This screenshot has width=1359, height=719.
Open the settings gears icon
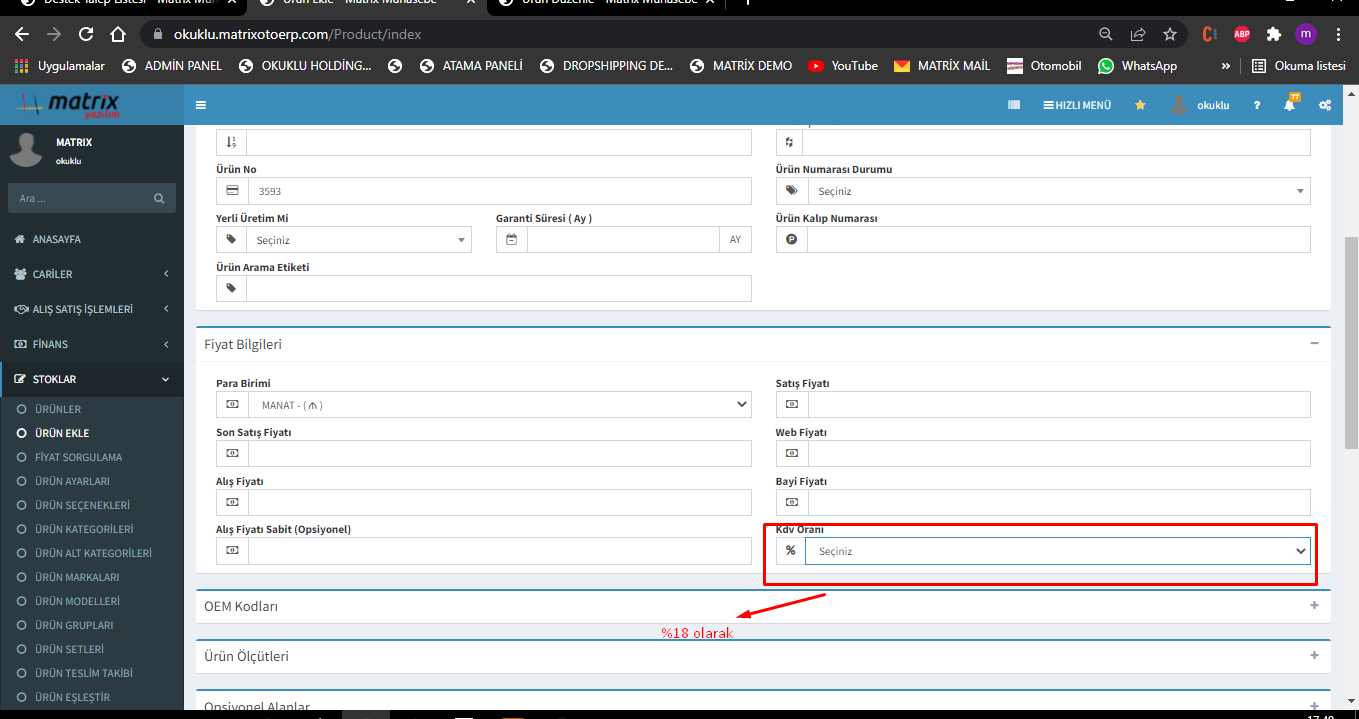coord(1325,105)
